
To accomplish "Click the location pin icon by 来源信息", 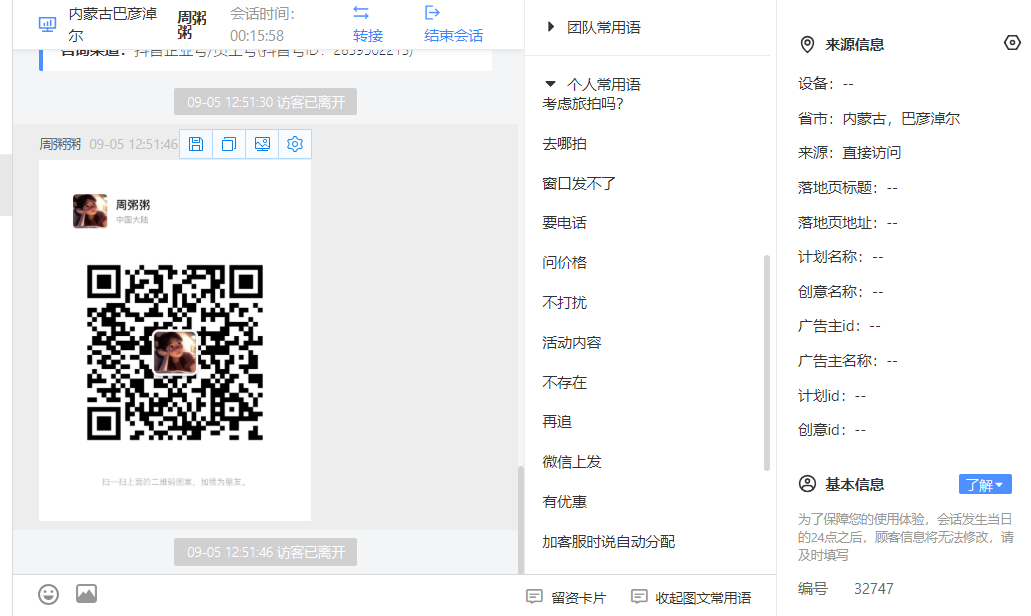I will click(x=807, y=45).
